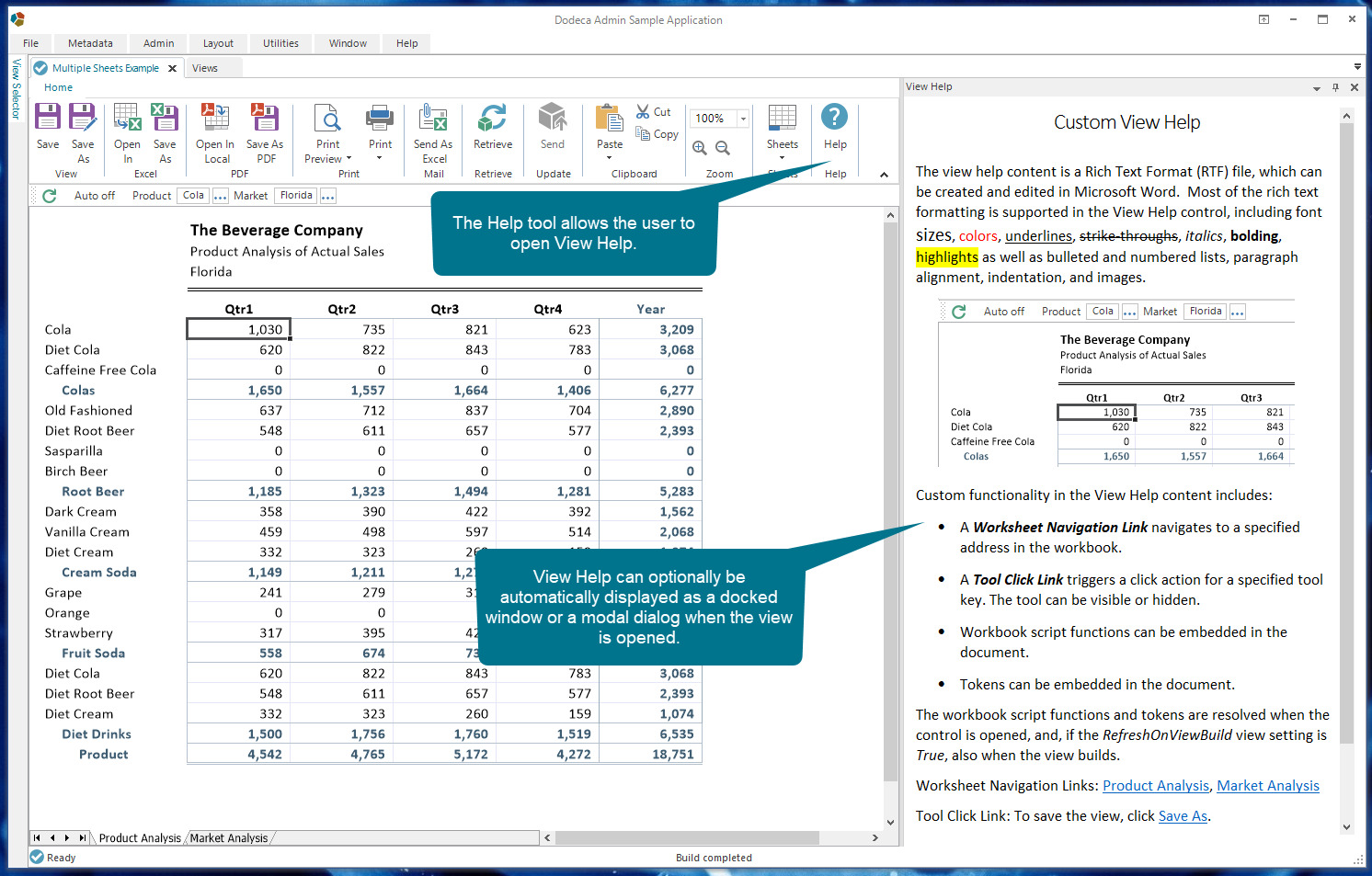
Task: Open View Help panel options dropdown
Action: [1317, 88]
